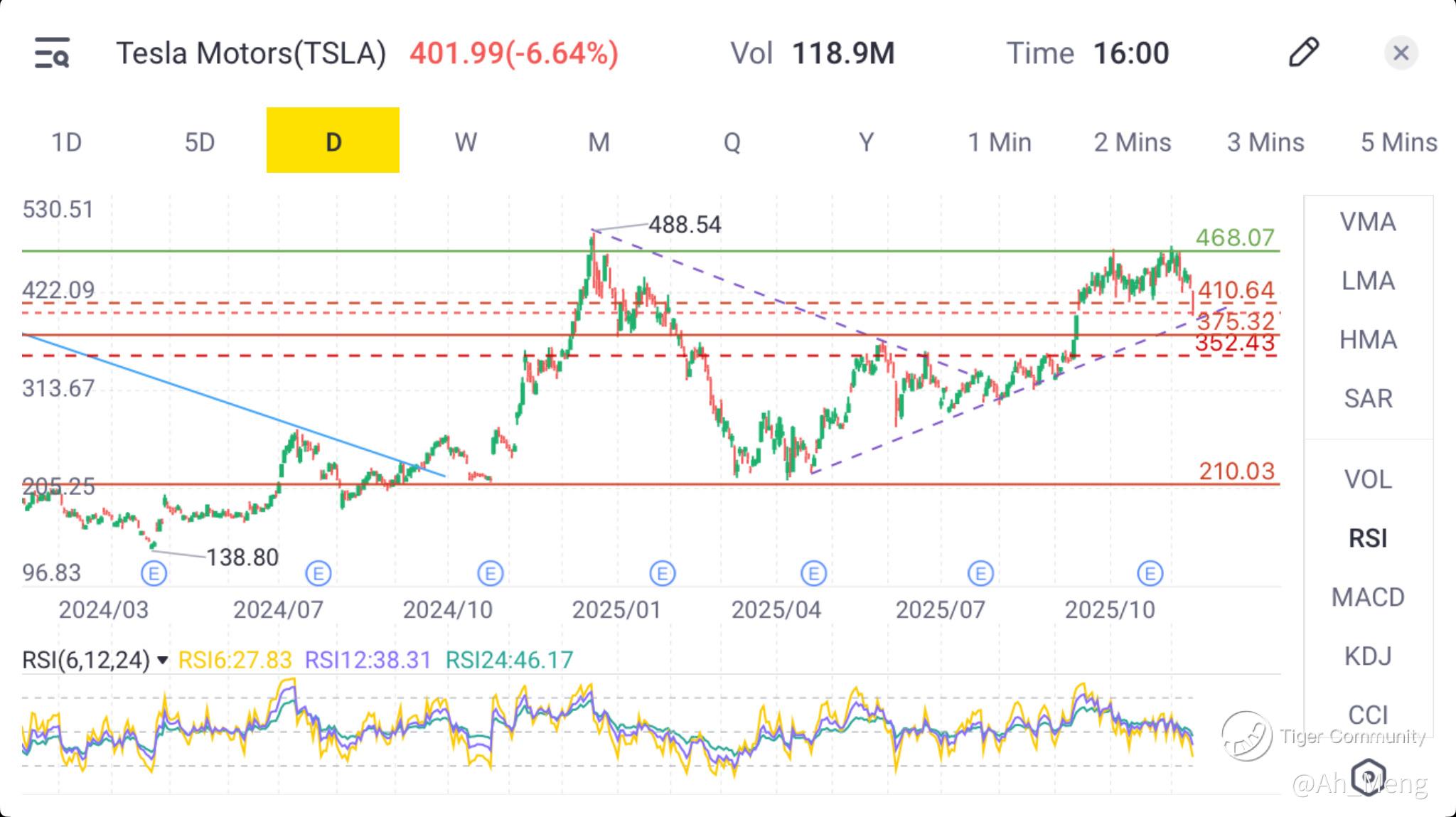
Task: Expand the RSI(6,12,24) parameter dropdown arrow
Action: [x=163, y=661]
